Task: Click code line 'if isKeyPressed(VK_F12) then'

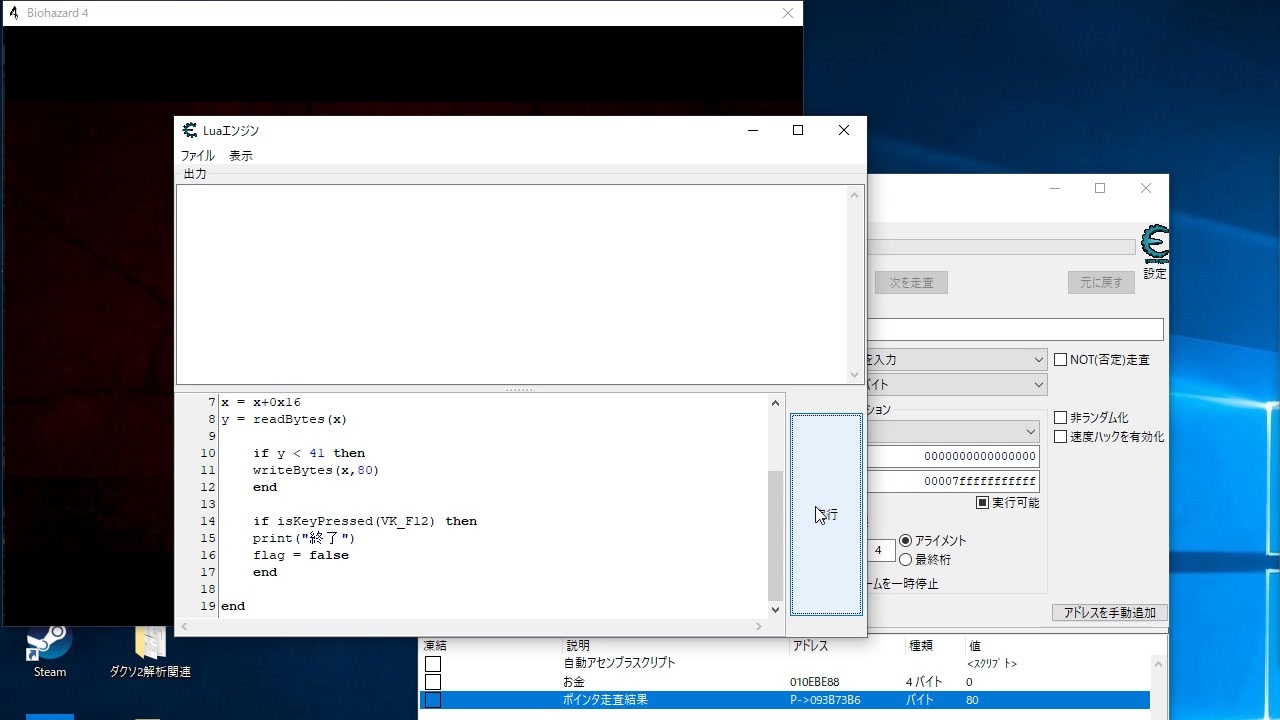Action: [x=365, y=521]
